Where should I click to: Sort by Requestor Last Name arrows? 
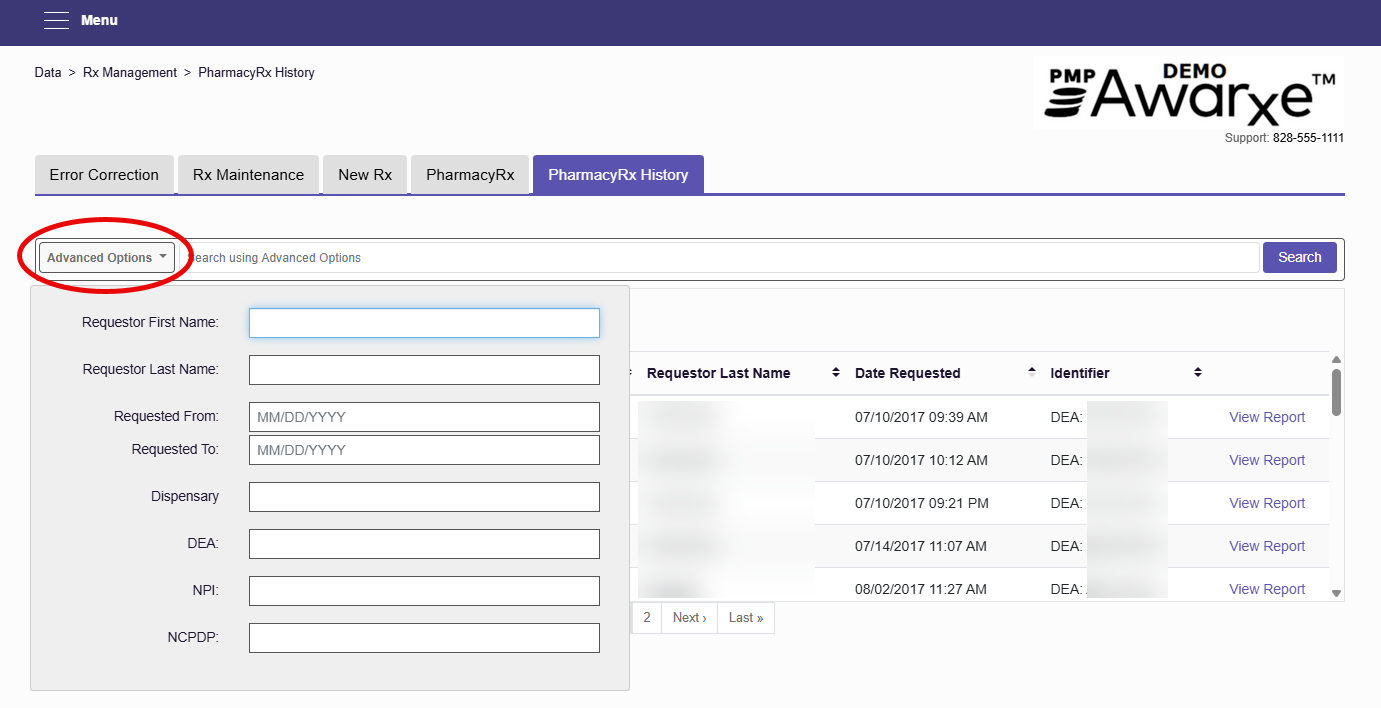pos(836,373)
